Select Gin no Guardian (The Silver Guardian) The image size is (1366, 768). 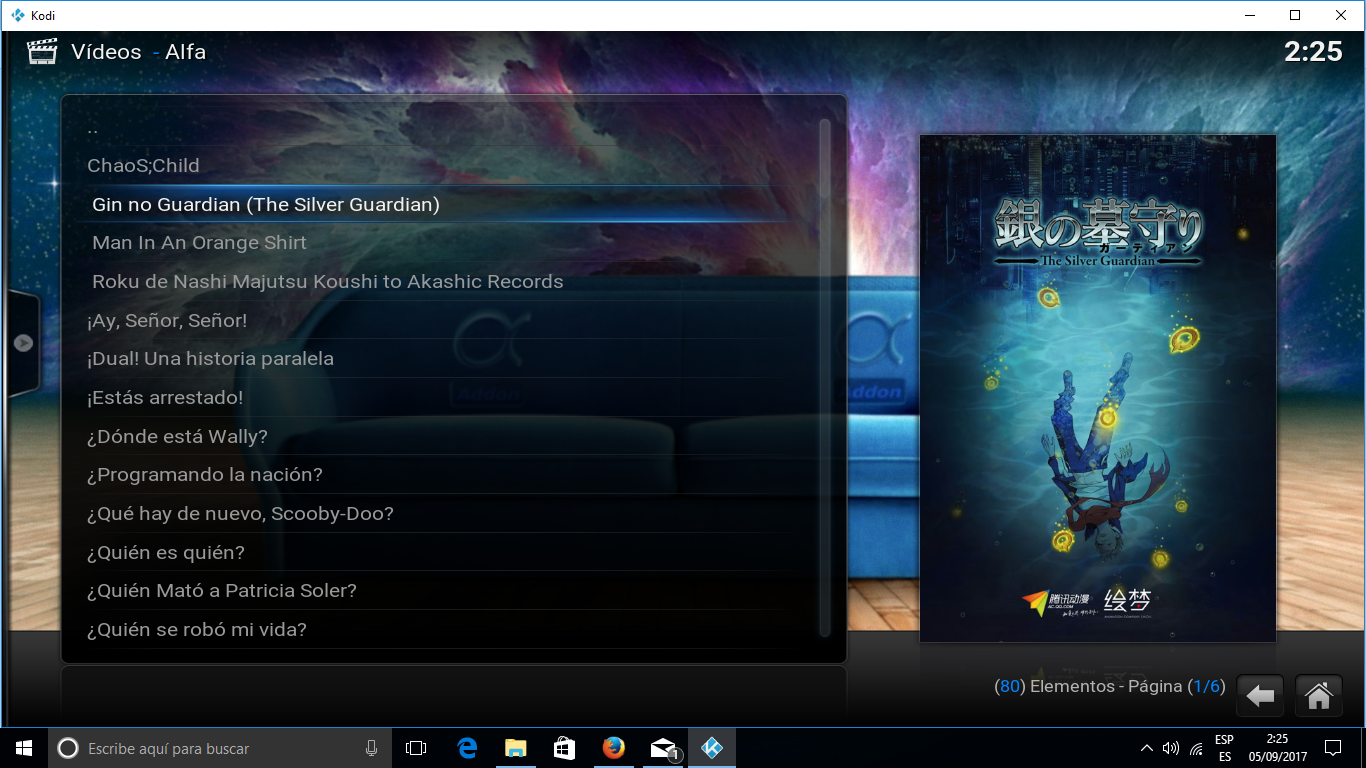[440, 204]
